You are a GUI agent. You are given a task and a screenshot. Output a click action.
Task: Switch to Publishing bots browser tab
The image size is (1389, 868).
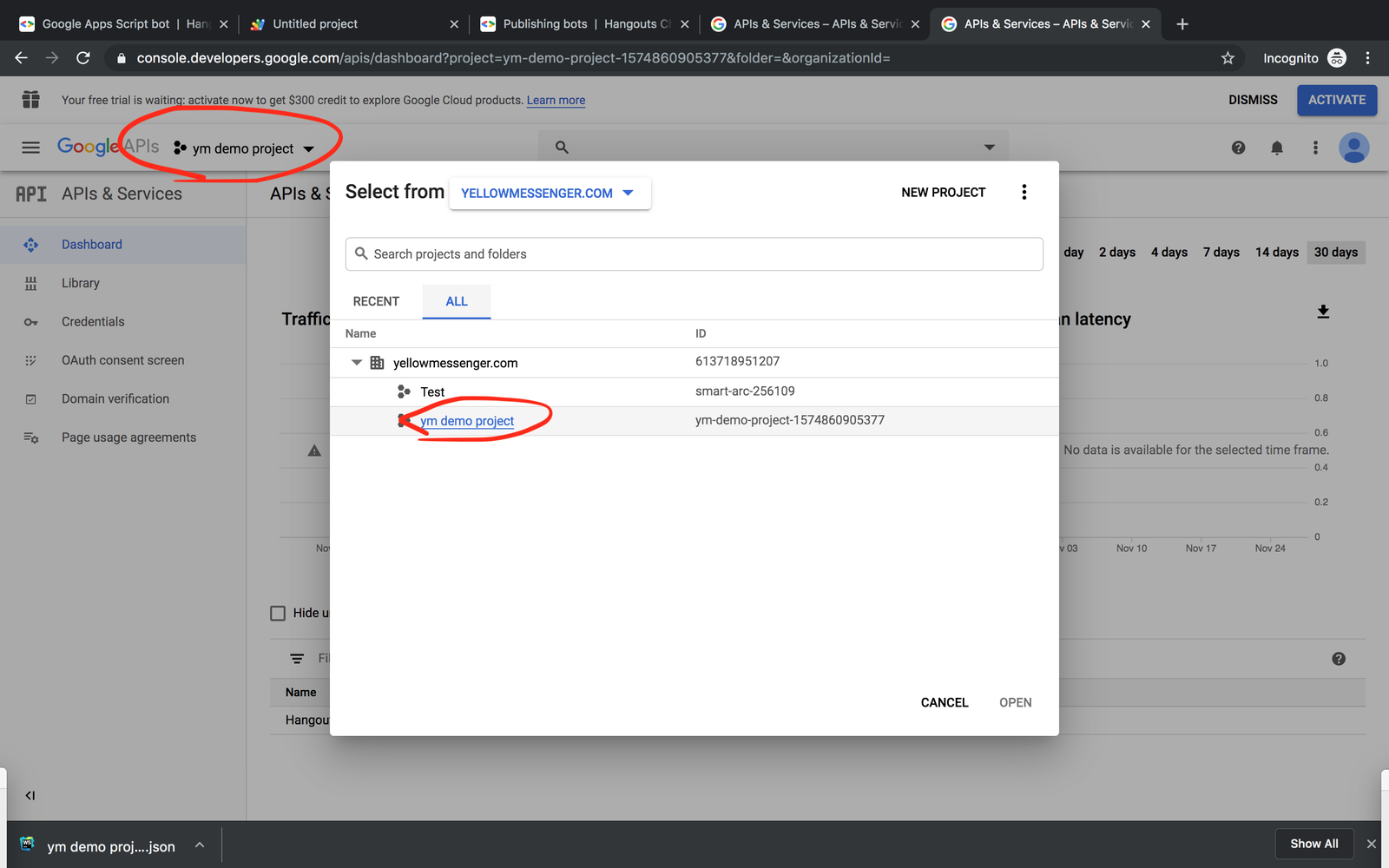pyautogui.click(x=584, y=24)
